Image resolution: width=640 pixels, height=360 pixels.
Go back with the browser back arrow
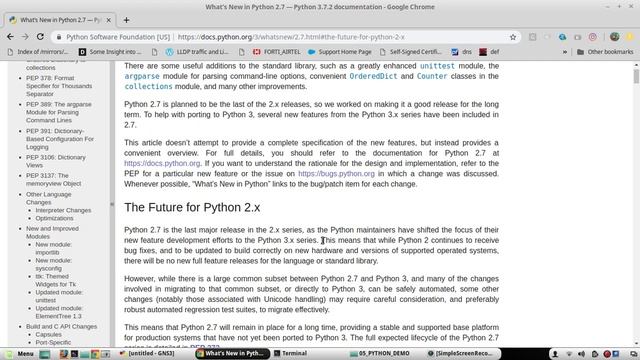(x=10, y=37)
